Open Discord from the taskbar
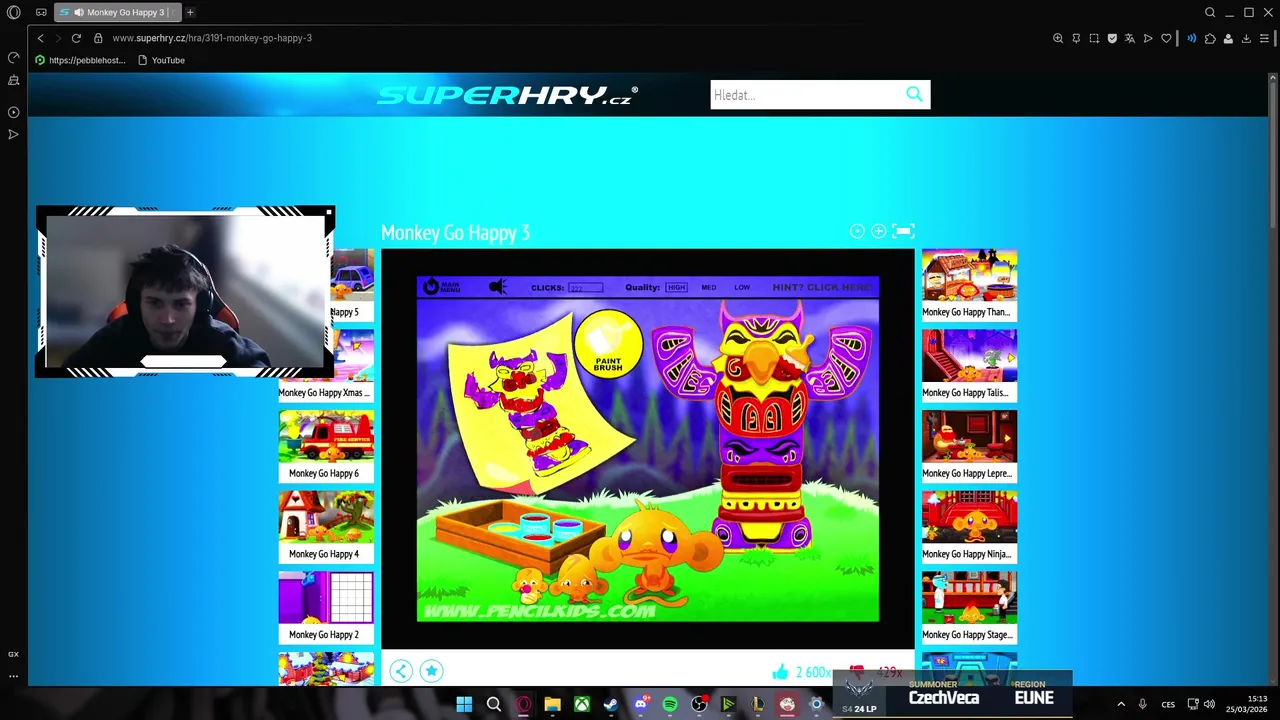Image resolution: width=1280 pixels, height=720 pixels. pyautogui.click(x=641, y=705)
